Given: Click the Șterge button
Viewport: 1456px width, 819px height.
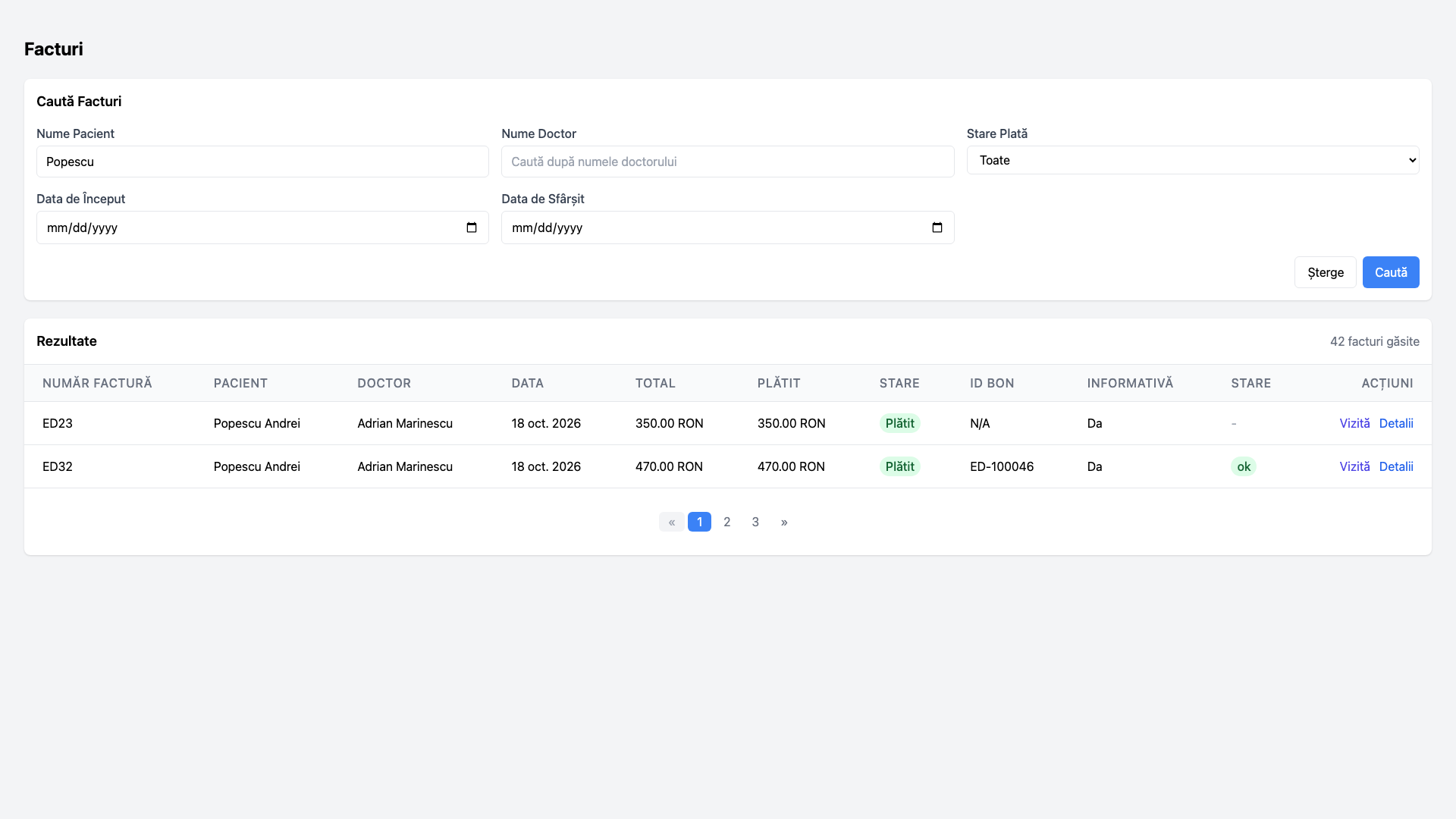Looking at the screenshot, I should (x=1325, y=272).
